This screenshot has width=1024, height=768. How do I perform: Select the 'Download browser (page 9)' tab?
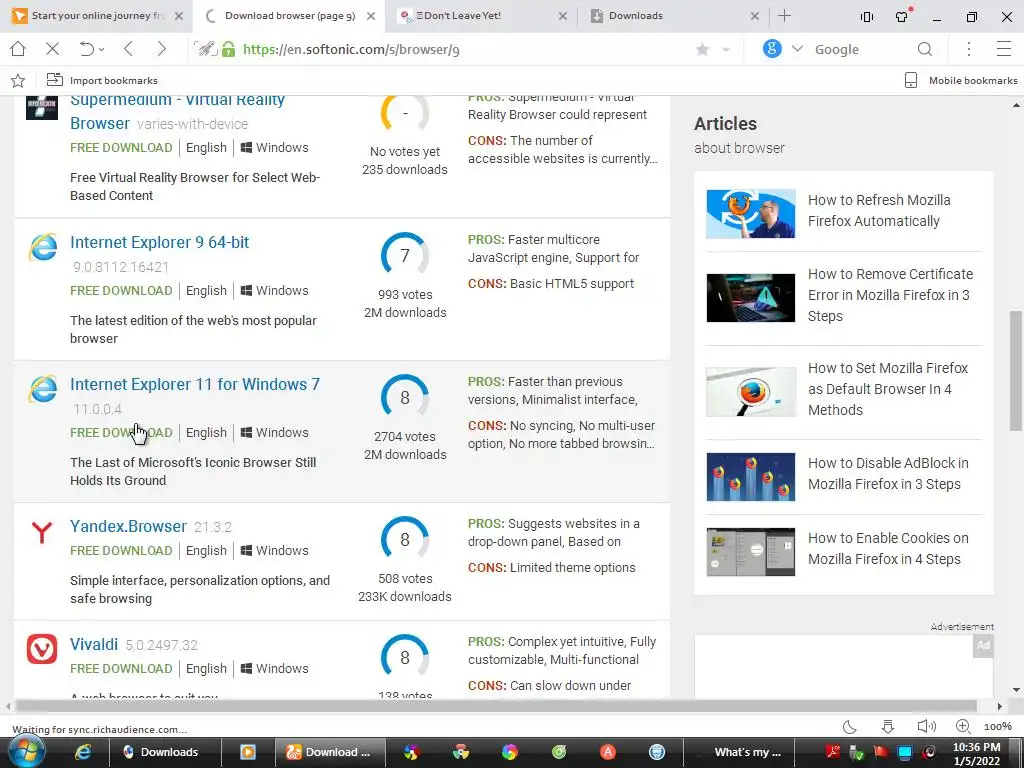[x=289, y=16]
